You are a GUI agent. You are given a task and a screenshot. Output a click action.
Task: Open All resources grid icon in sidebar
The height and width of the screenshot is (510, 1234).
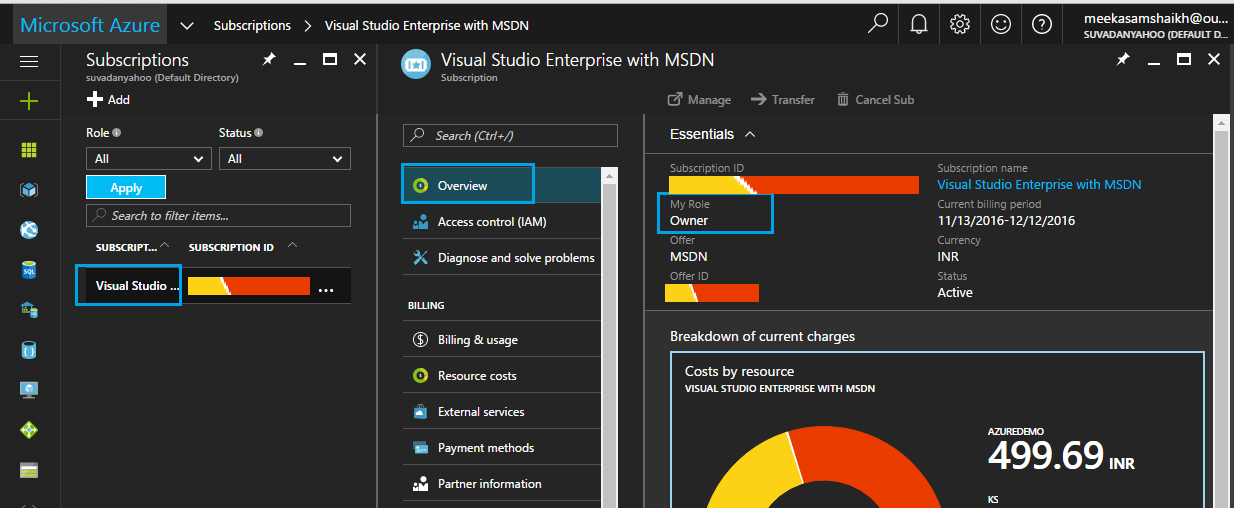[29, 150]
